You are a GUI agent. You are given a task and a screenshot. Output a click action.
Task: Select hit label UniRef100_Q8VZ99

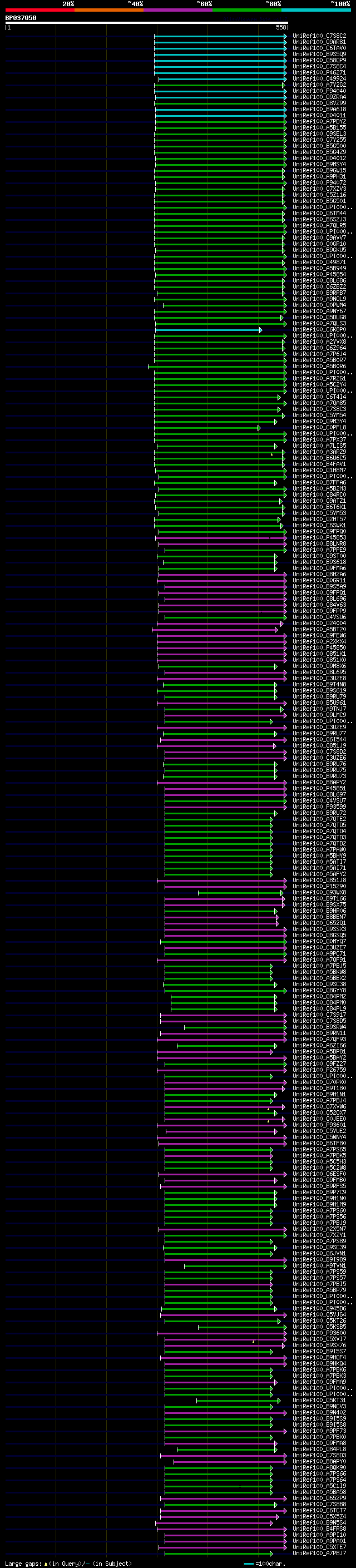tap(319, 103)
